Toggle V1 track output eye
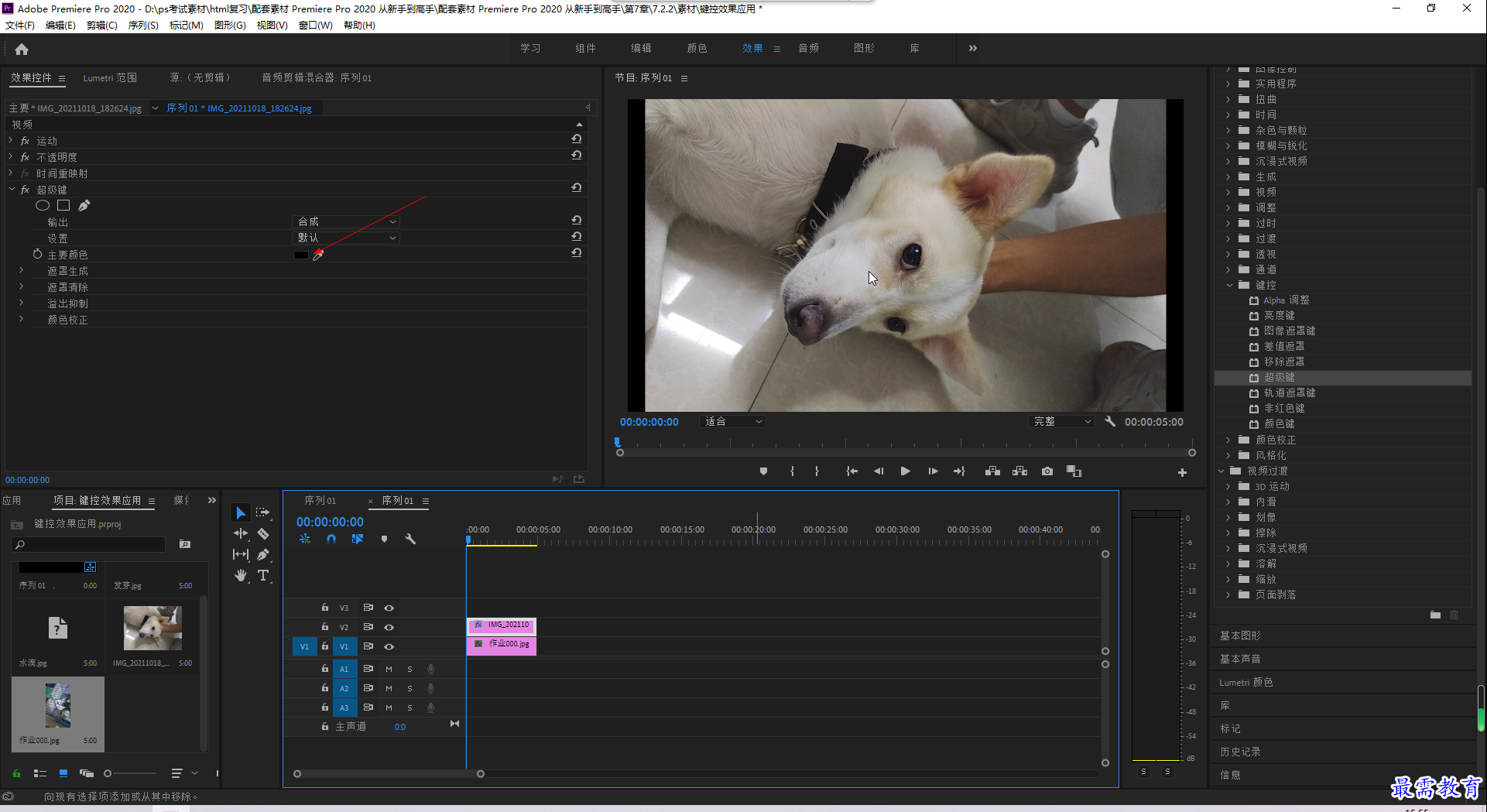 click(389, 647)
